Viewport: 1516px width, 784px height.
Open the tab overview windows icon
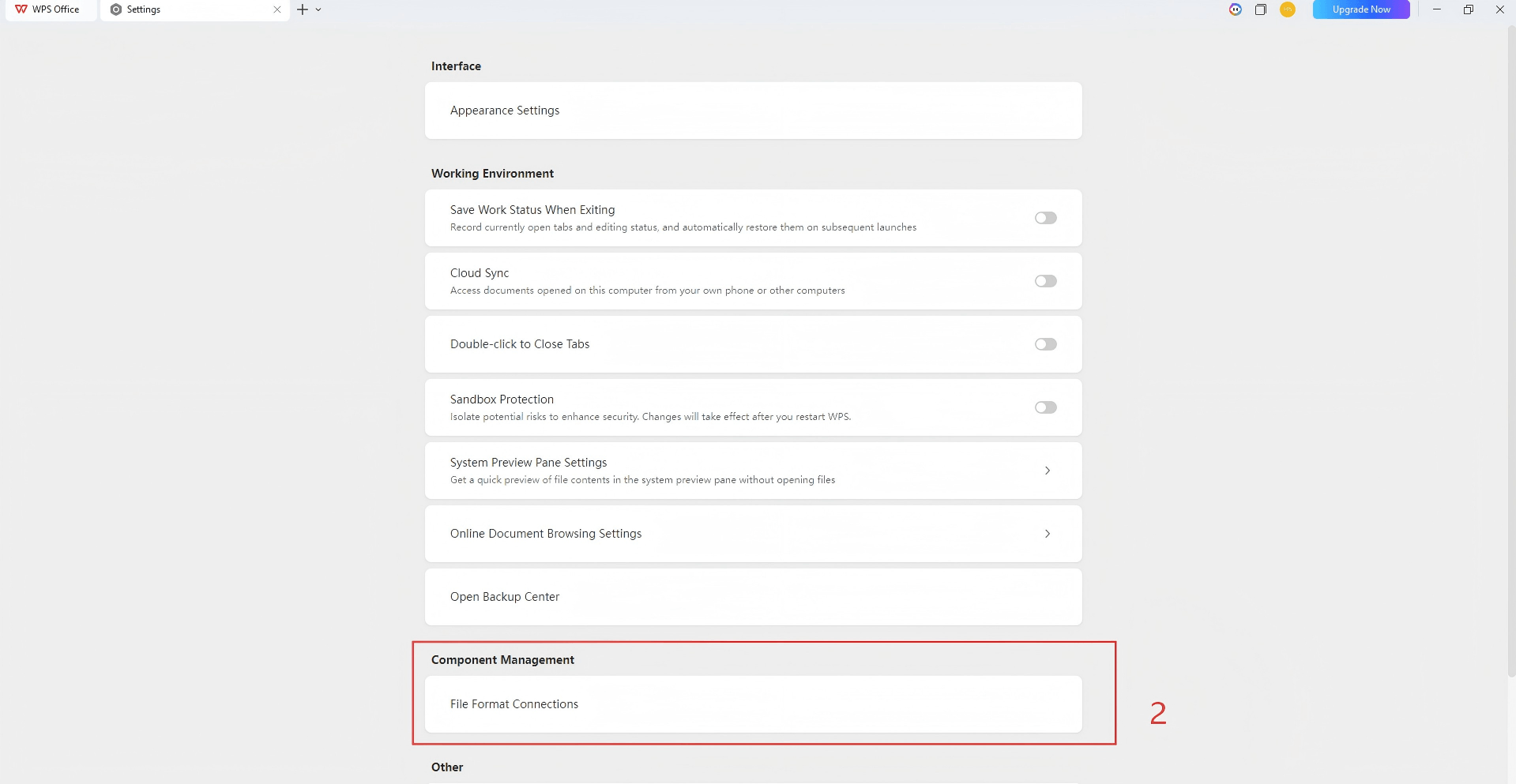point(1261,9)
